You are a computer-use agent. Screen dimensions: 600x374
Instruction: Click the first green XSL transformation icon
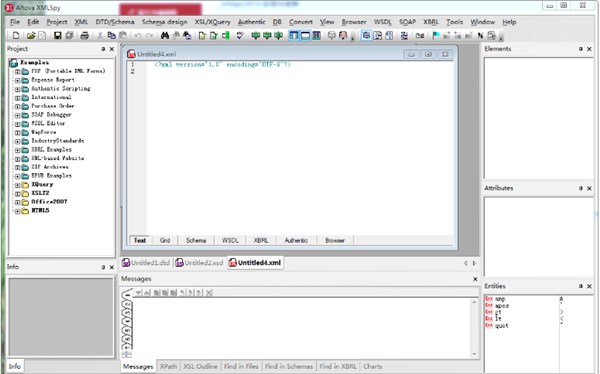coord(256,36)
